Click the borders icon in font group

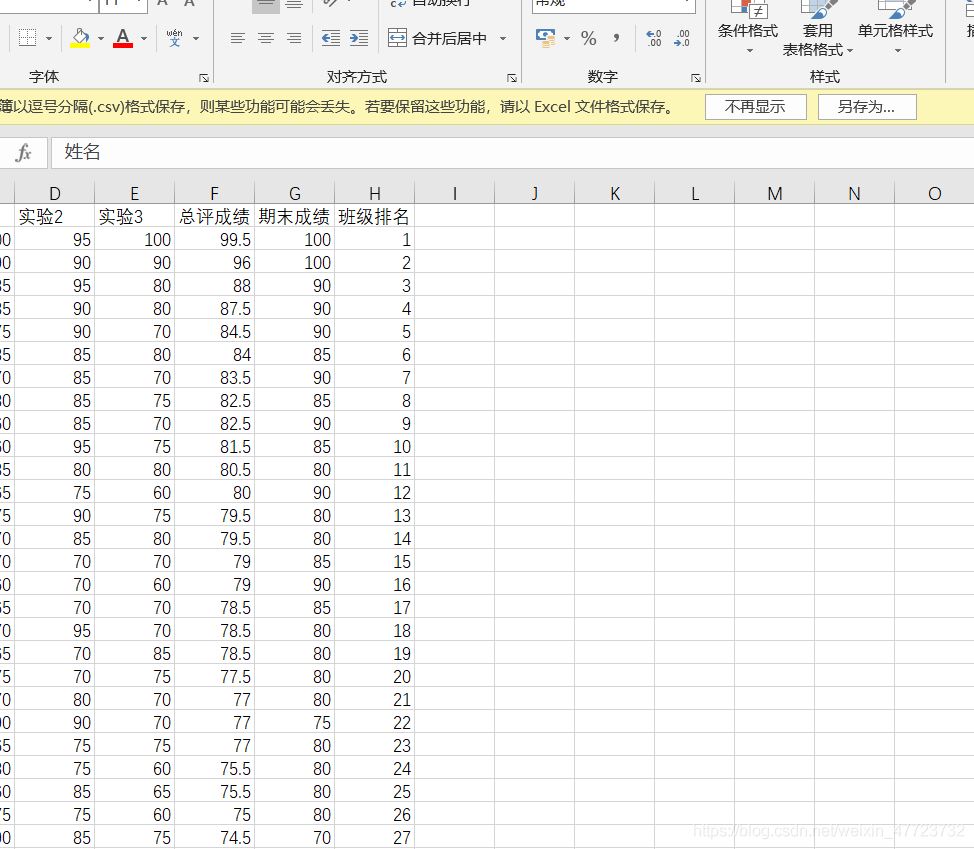pyautogui.click(x=27, y=38)
